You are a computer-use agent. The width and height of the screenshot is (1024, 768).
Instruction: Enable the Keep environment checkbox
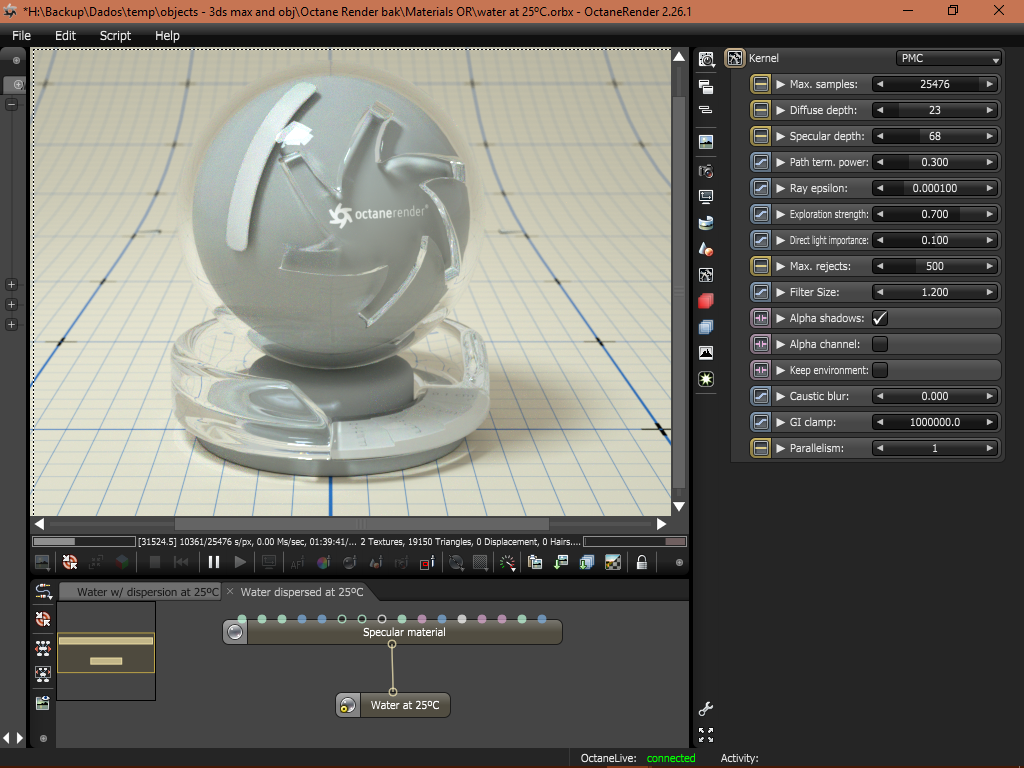(880, 370)
